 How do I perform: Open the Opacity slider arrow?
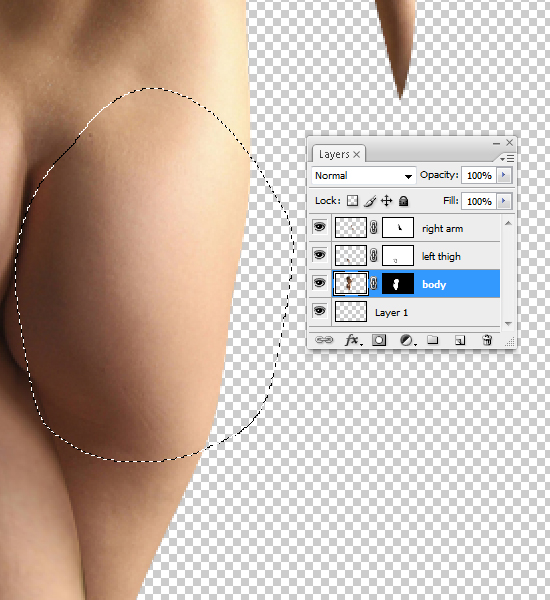pyautogui.click(x=504, y=175)
